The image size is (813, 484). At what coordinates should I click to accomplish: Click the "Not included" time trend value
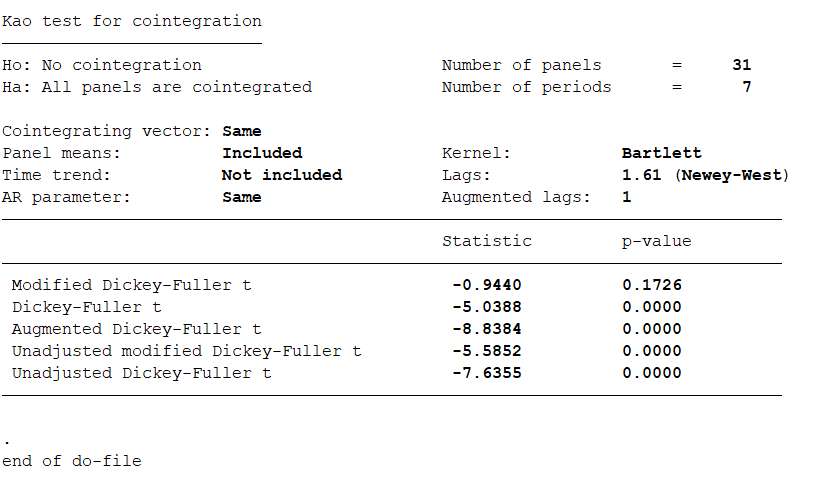(x=282, y=175)
